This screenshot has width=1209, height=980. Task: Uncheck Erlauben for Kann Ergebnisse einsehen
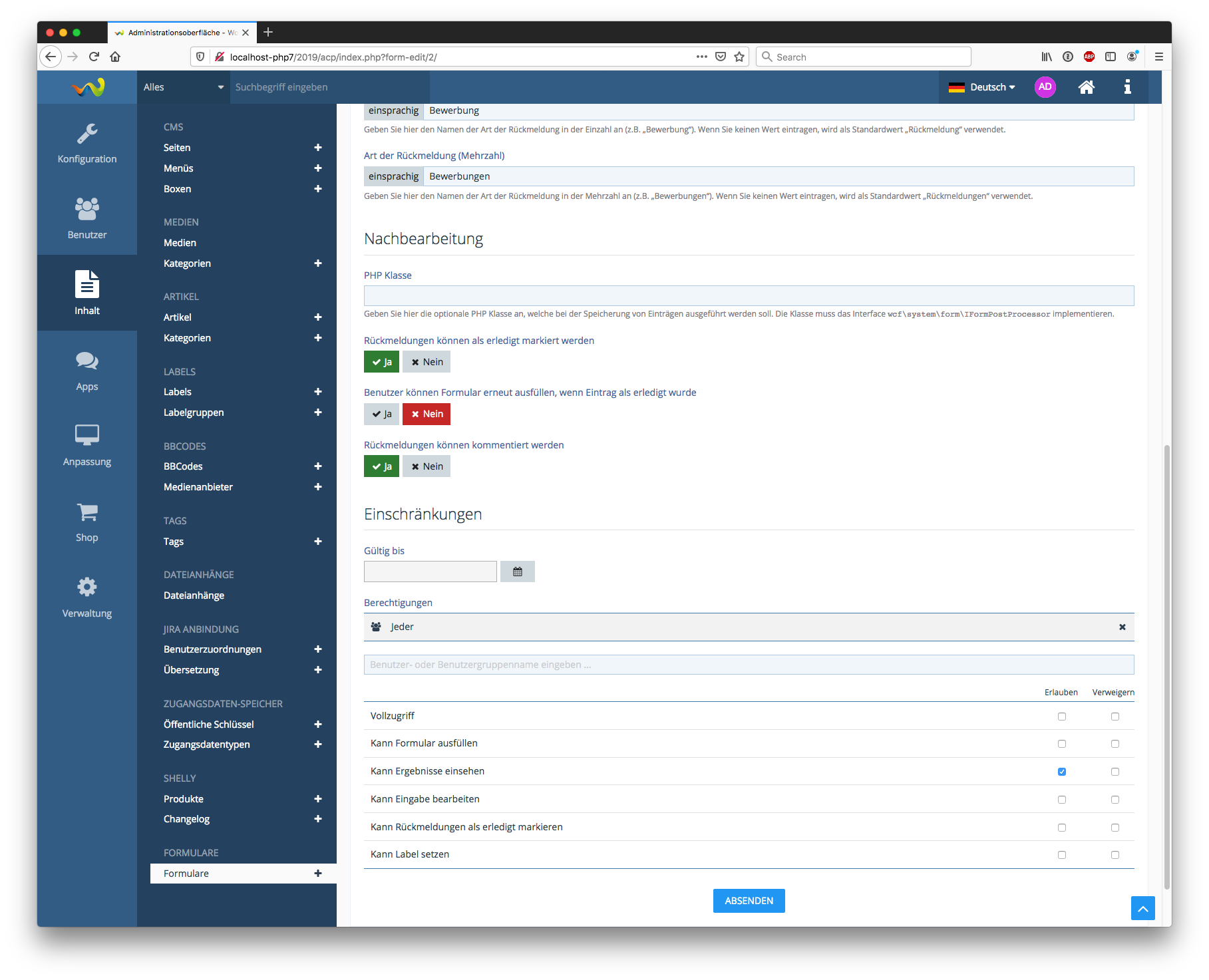click(1061, 772)
